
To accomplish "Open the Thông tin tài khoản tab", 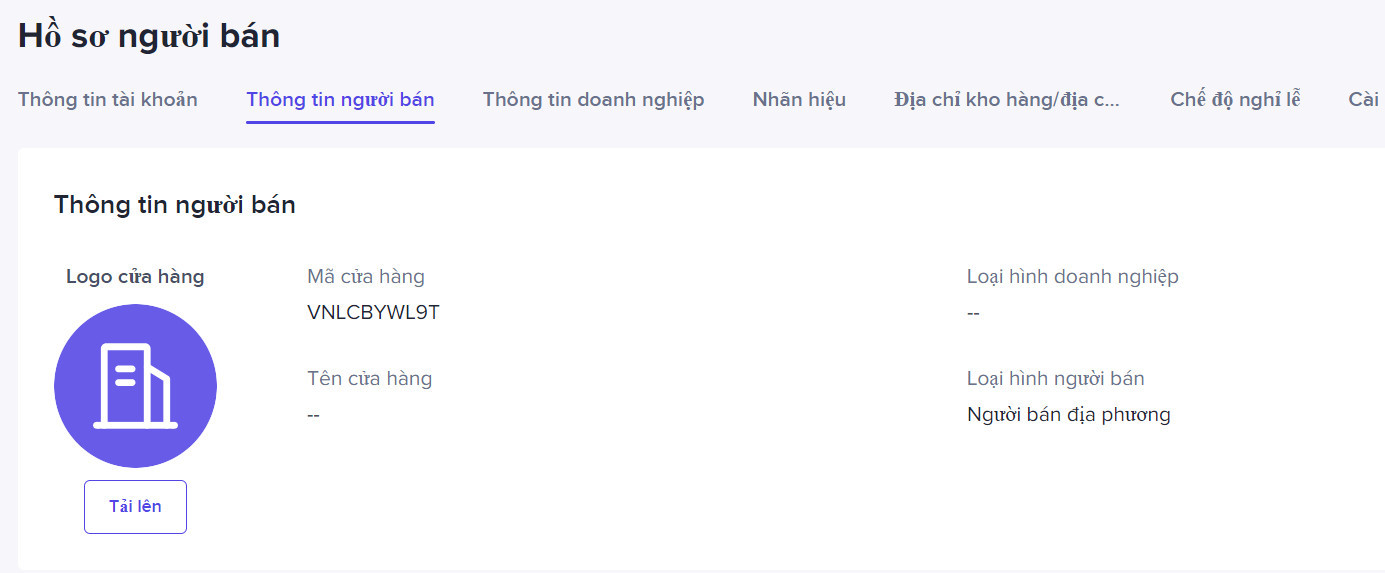I will [108, 99].
